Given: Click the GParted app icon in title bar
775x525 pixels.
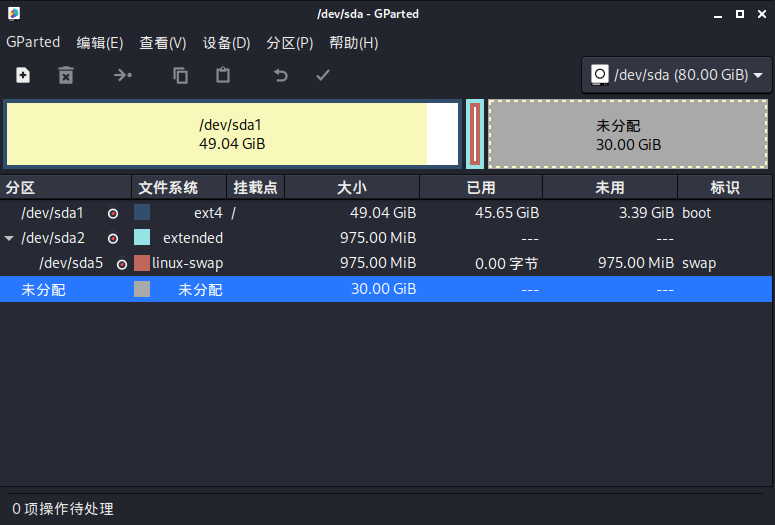Looking at the screenshot, I should click(x=14, y=14).
